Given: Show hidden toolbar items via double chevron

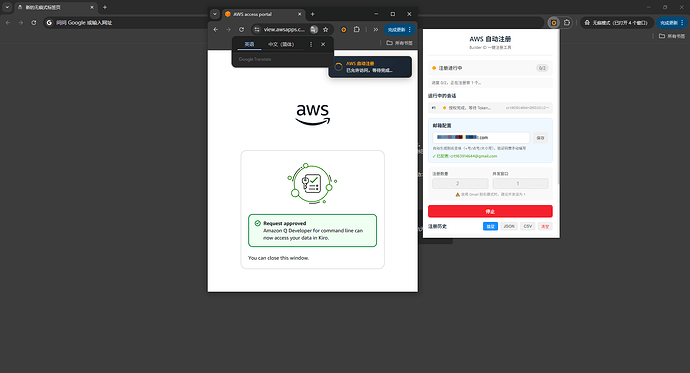Looking at the screenshot, I should click(x=375, y=29).
